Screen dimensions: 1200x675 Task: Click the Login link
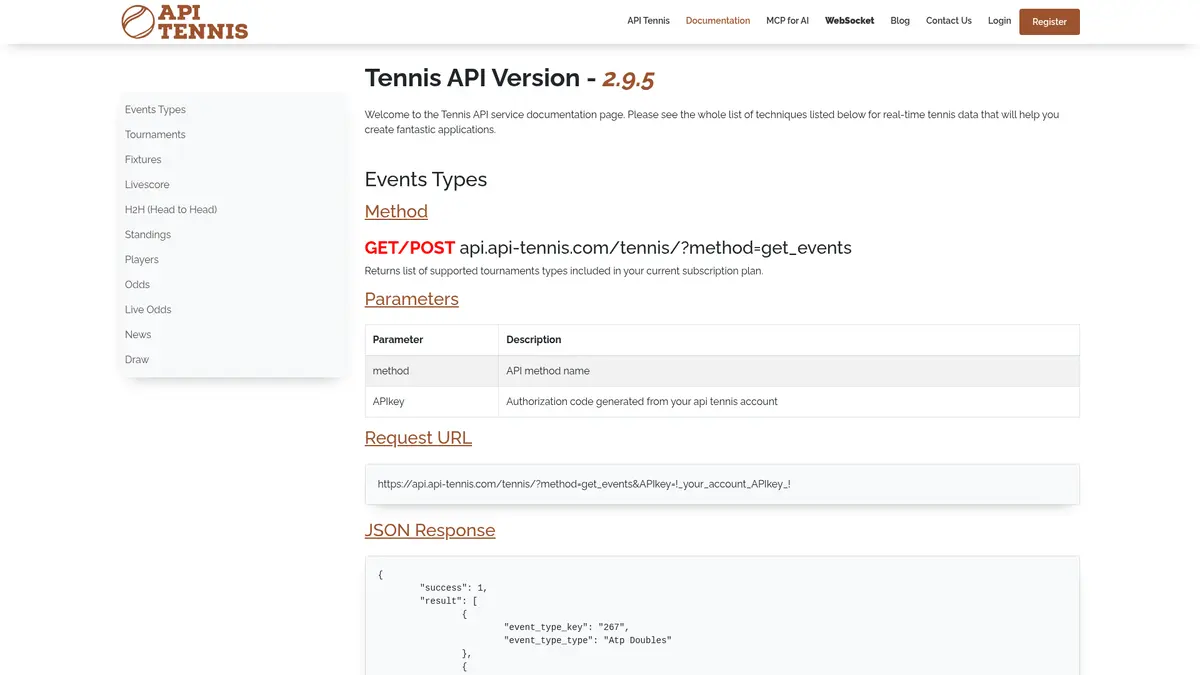click(x=999, y=21)
